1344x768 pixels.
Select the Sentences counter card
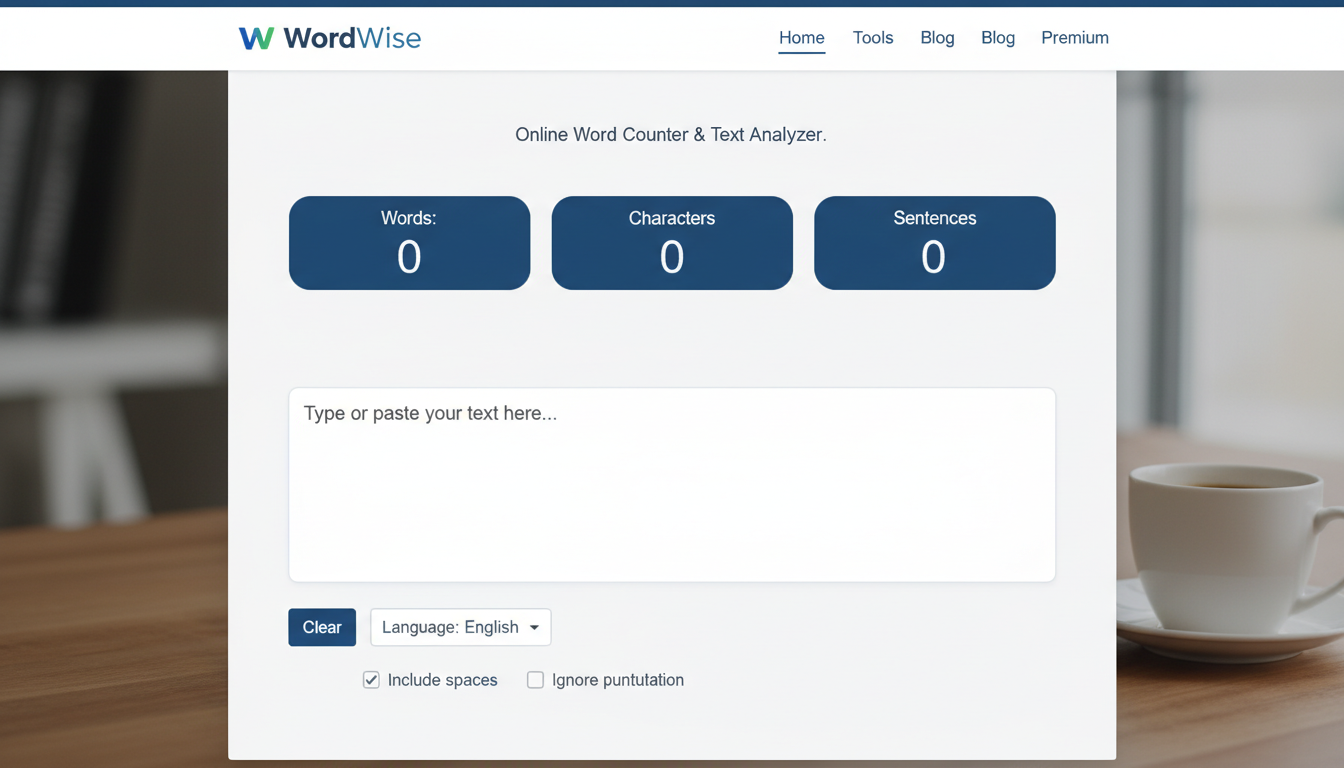pyautogui.click(x=934, y=243)
